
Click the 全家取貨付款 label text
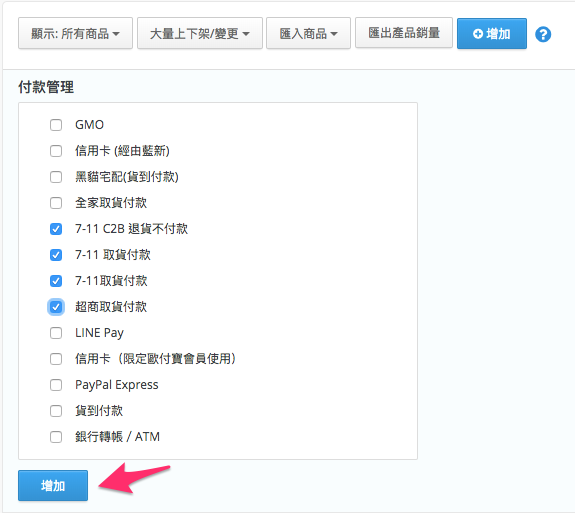(111, 203)
